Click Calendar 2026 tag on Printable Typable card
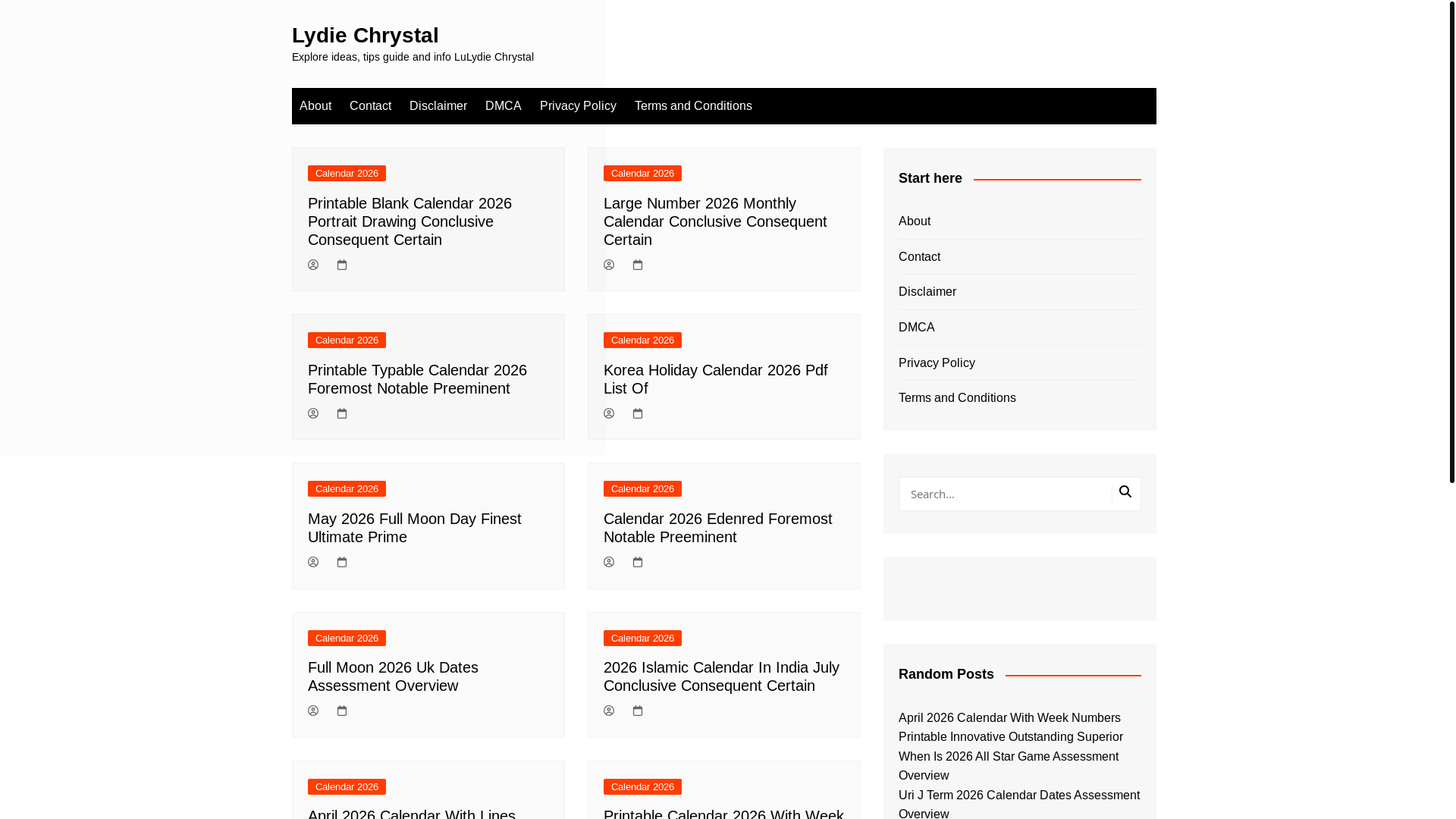 [347, 340]
